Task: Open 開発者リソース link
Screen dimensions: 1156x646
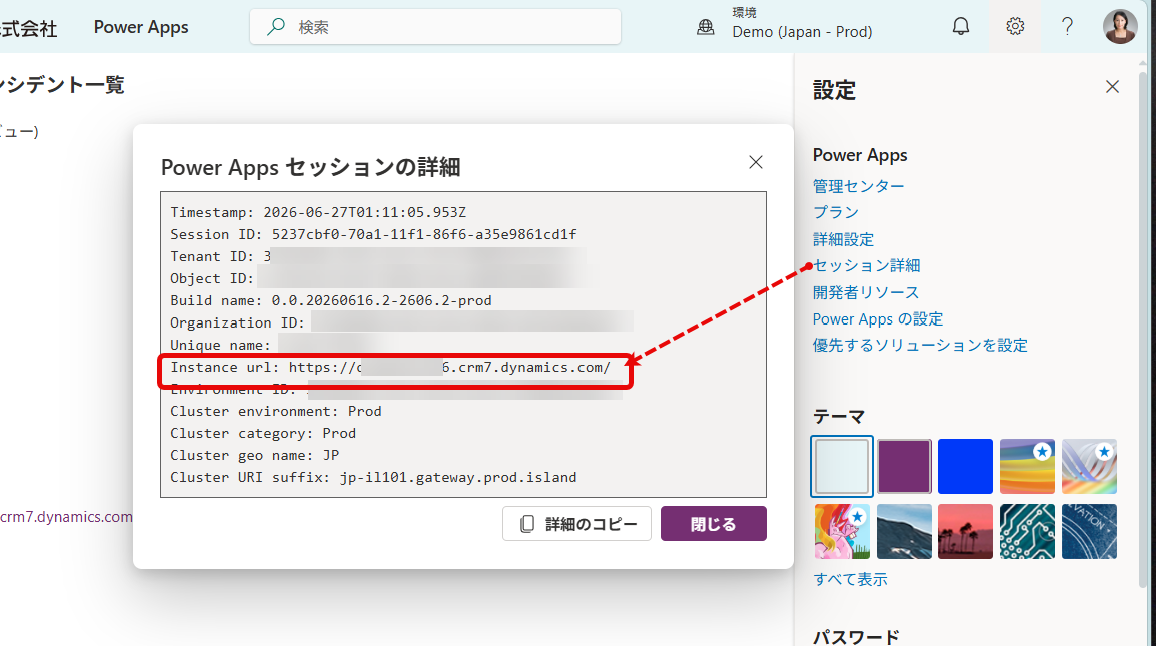Action: pos(866,292)
